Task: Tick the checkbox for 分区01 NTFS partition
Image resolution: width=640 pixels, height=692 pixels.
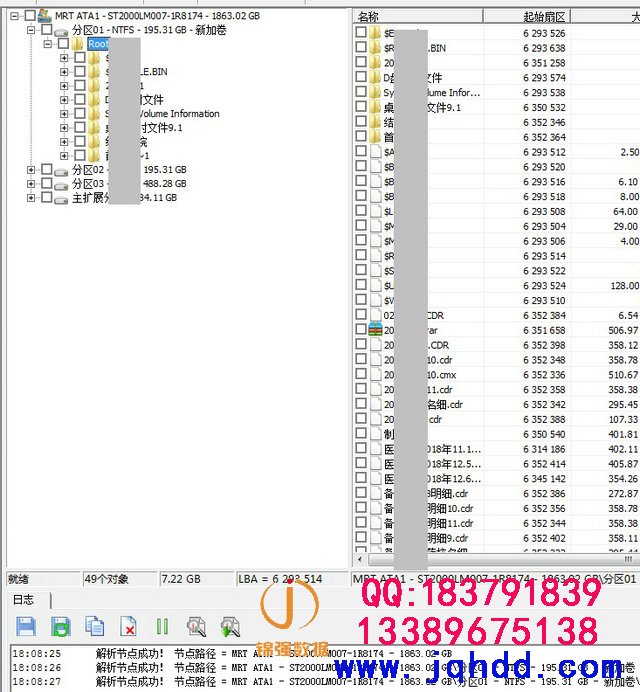Action: [46, 30]
